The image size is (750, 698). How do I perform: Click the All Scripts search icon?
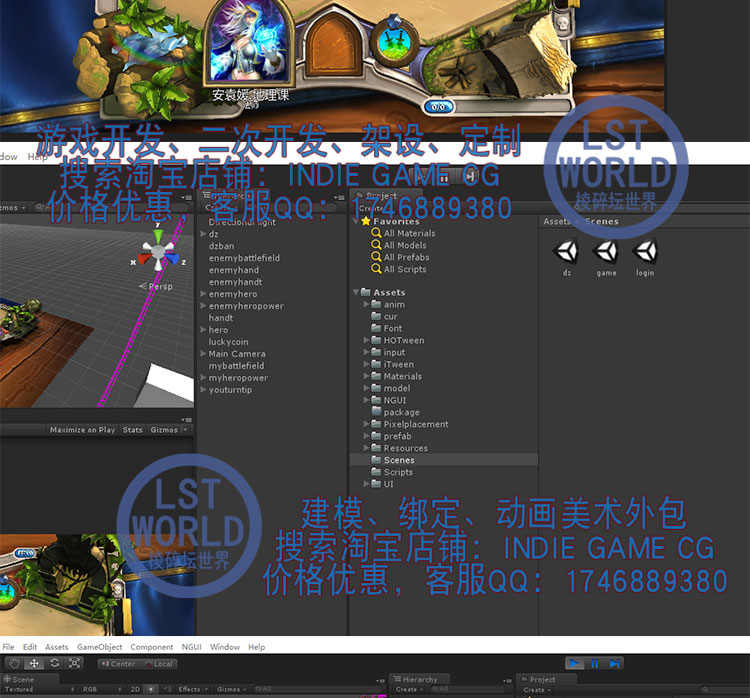pyautogui.click(x=376, y=269)
